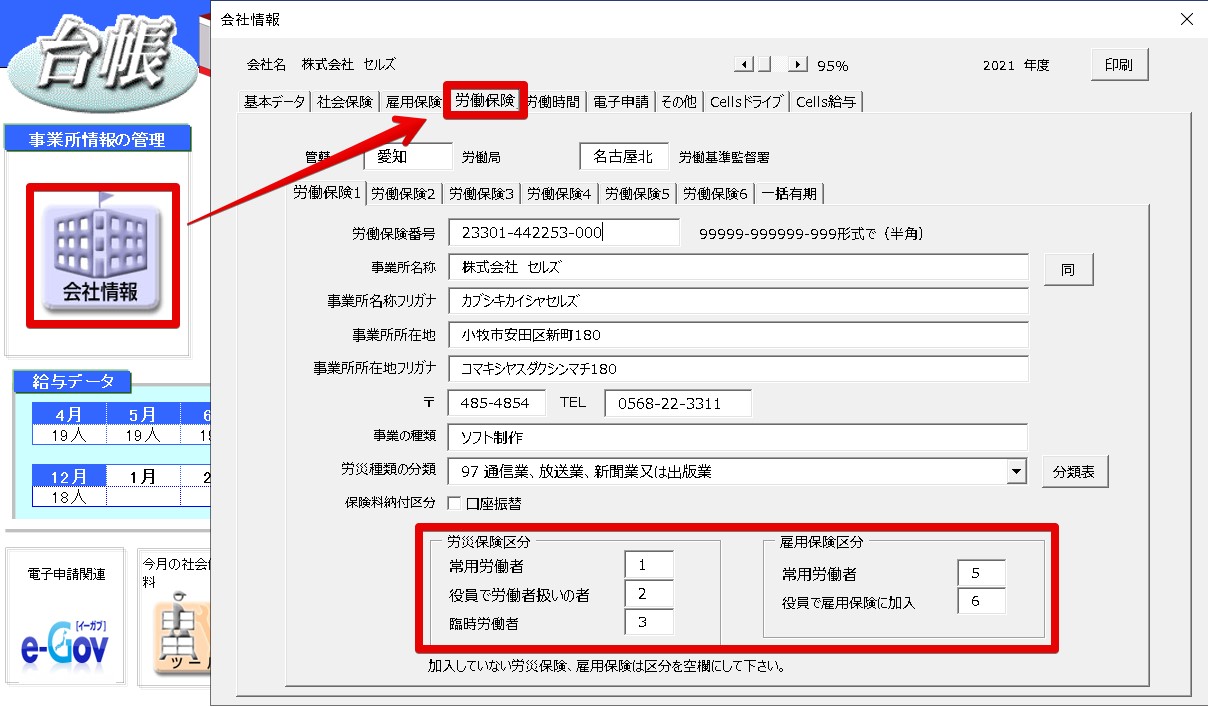Click the 12月 header in 給与データ

pos(69,477)
